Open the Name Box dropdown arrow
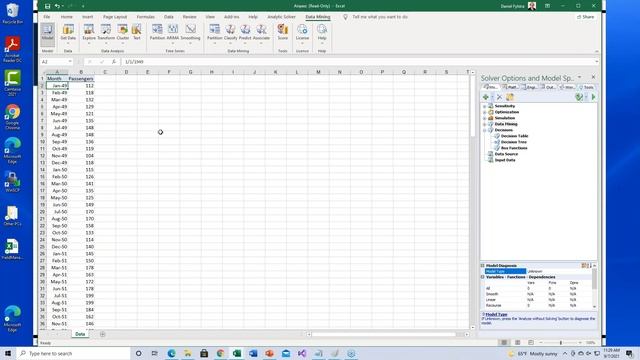 point(70,62)
